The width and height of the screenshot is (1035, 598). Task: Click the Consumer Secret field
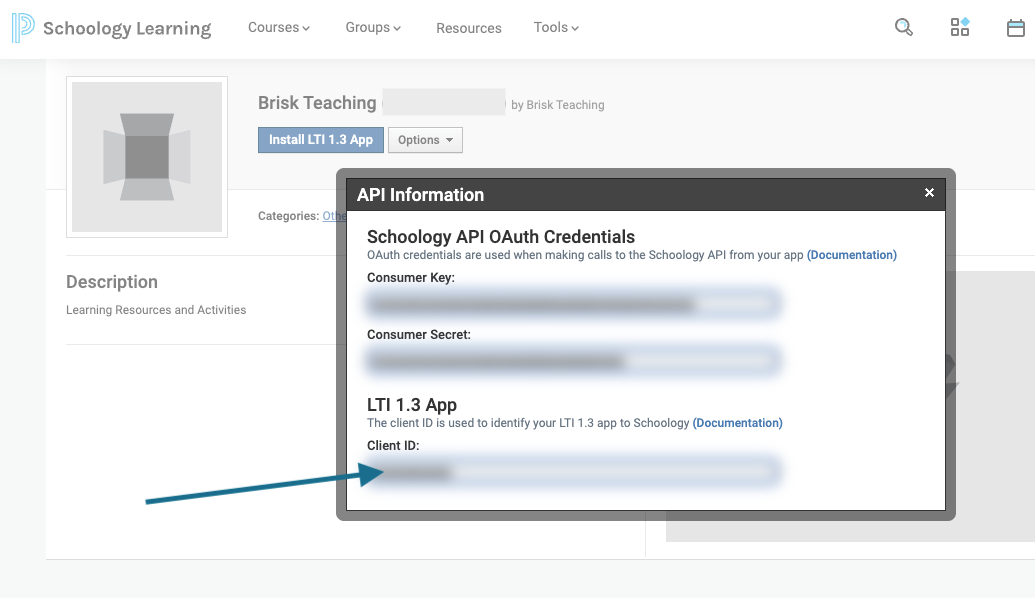click(x=574, y=361)
